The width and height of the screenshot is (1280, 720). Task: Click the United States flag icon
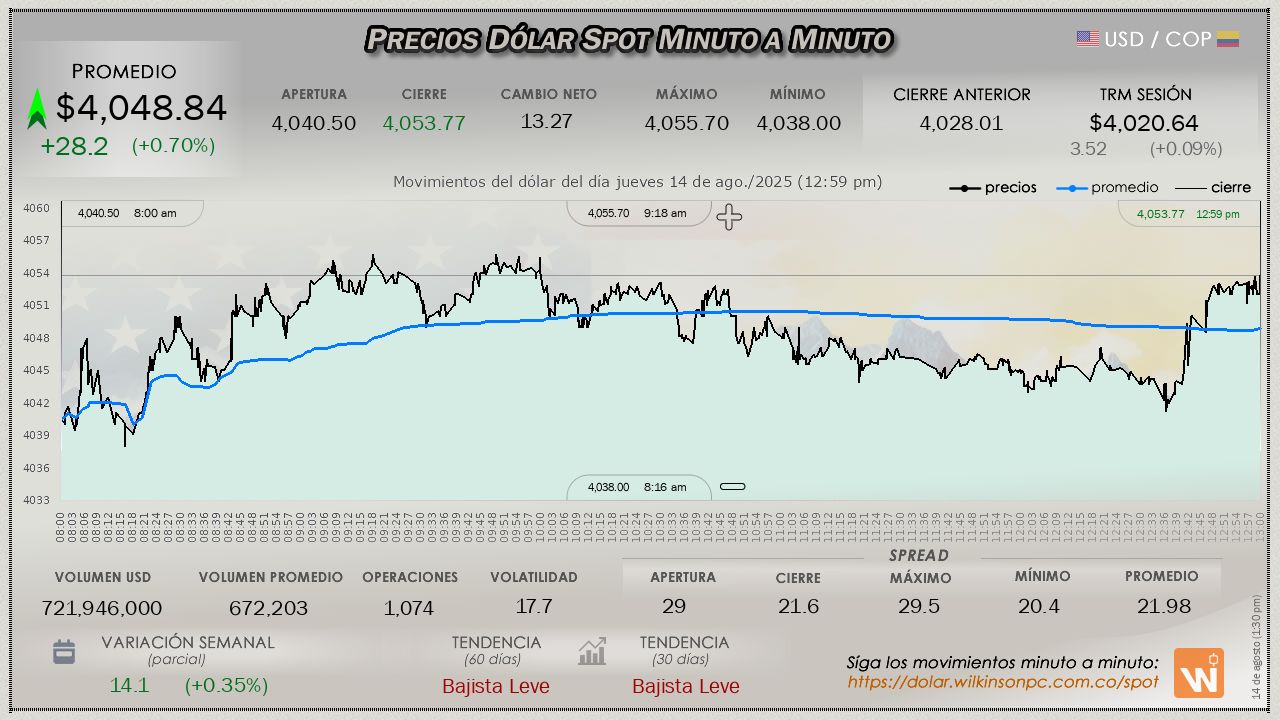point(1088,39)
